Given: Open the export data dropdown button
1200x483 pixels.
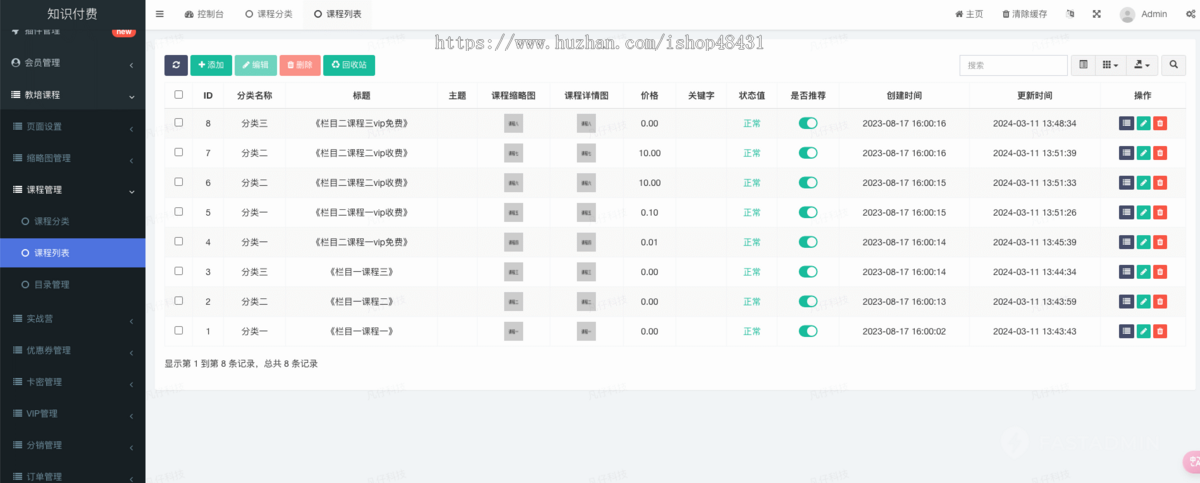Looking at the screenshot, I should [x=1141, y=65].
